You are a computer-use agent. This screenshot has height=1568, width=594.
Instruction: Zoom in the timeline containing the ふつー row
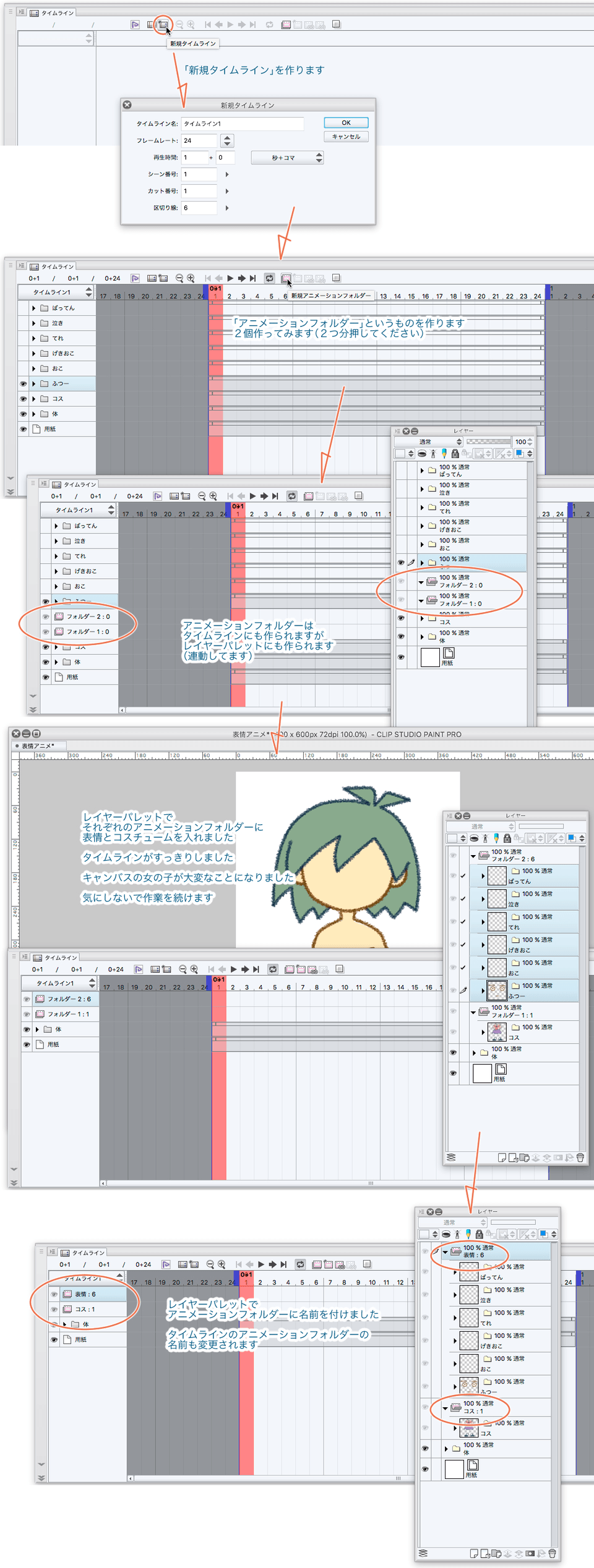(191, 278)
